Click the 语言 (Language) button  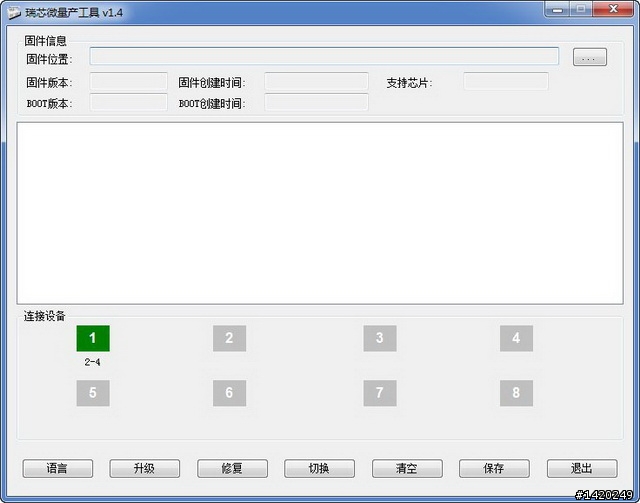point(58,468)
